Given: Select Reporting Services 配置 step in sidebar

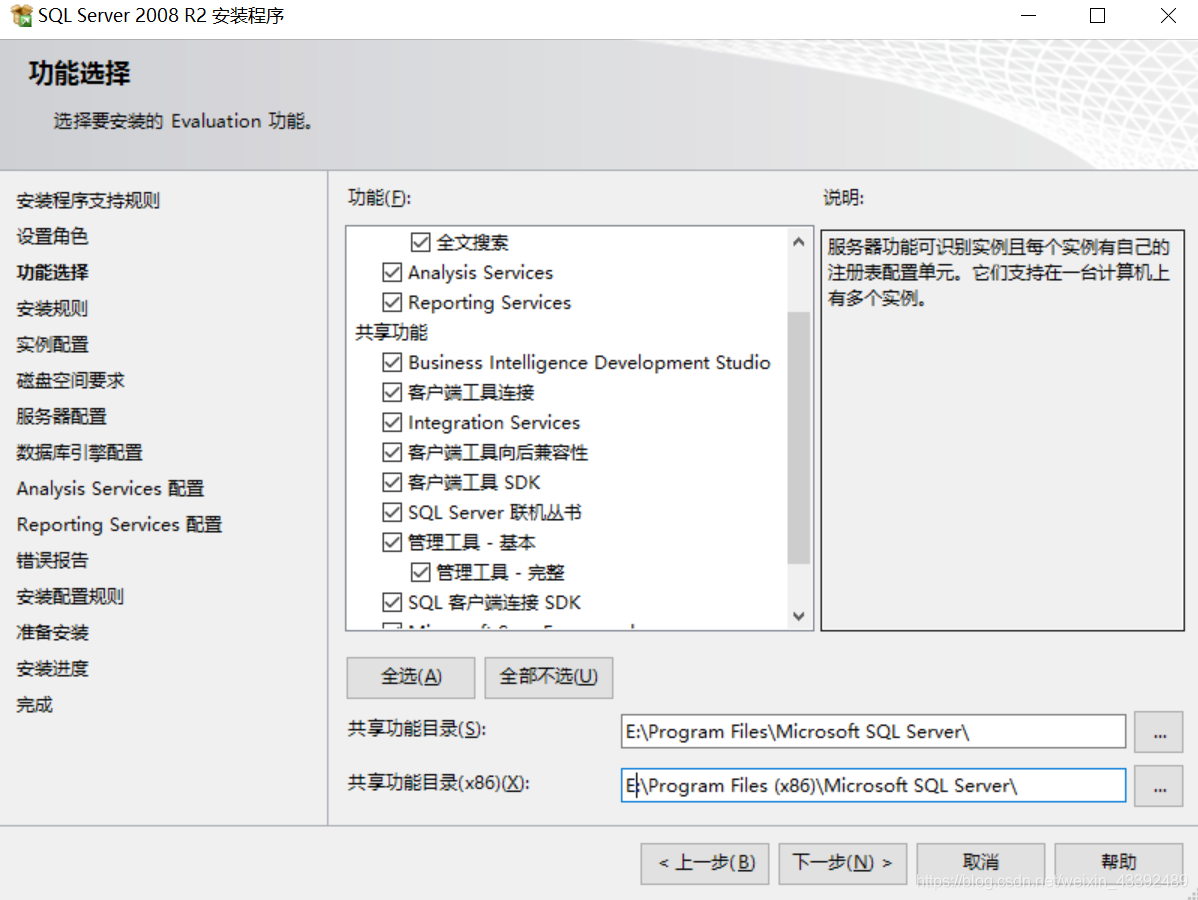Looking at the screenshot, I should tap(119, 525).
